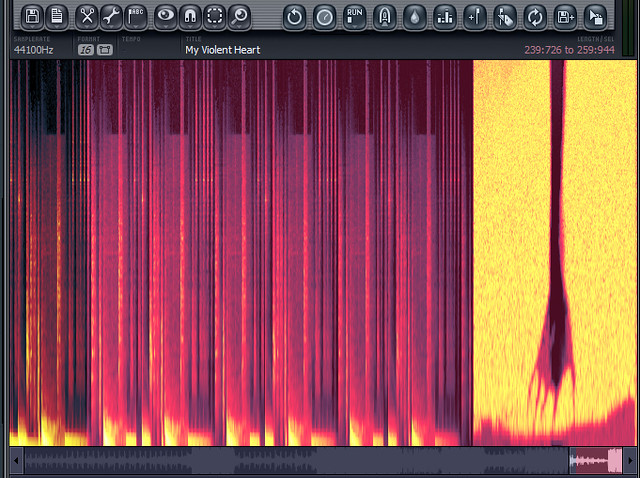Open the Zoom magnifier menu
The image size is (640, 478).
point(239,17)
